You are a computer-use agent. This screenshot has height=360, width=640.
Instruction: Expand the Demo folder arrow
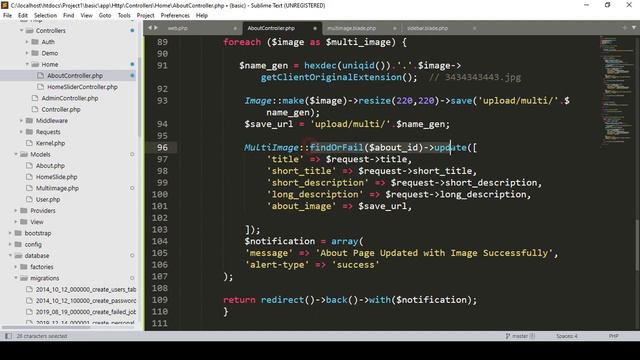(27, 53)
